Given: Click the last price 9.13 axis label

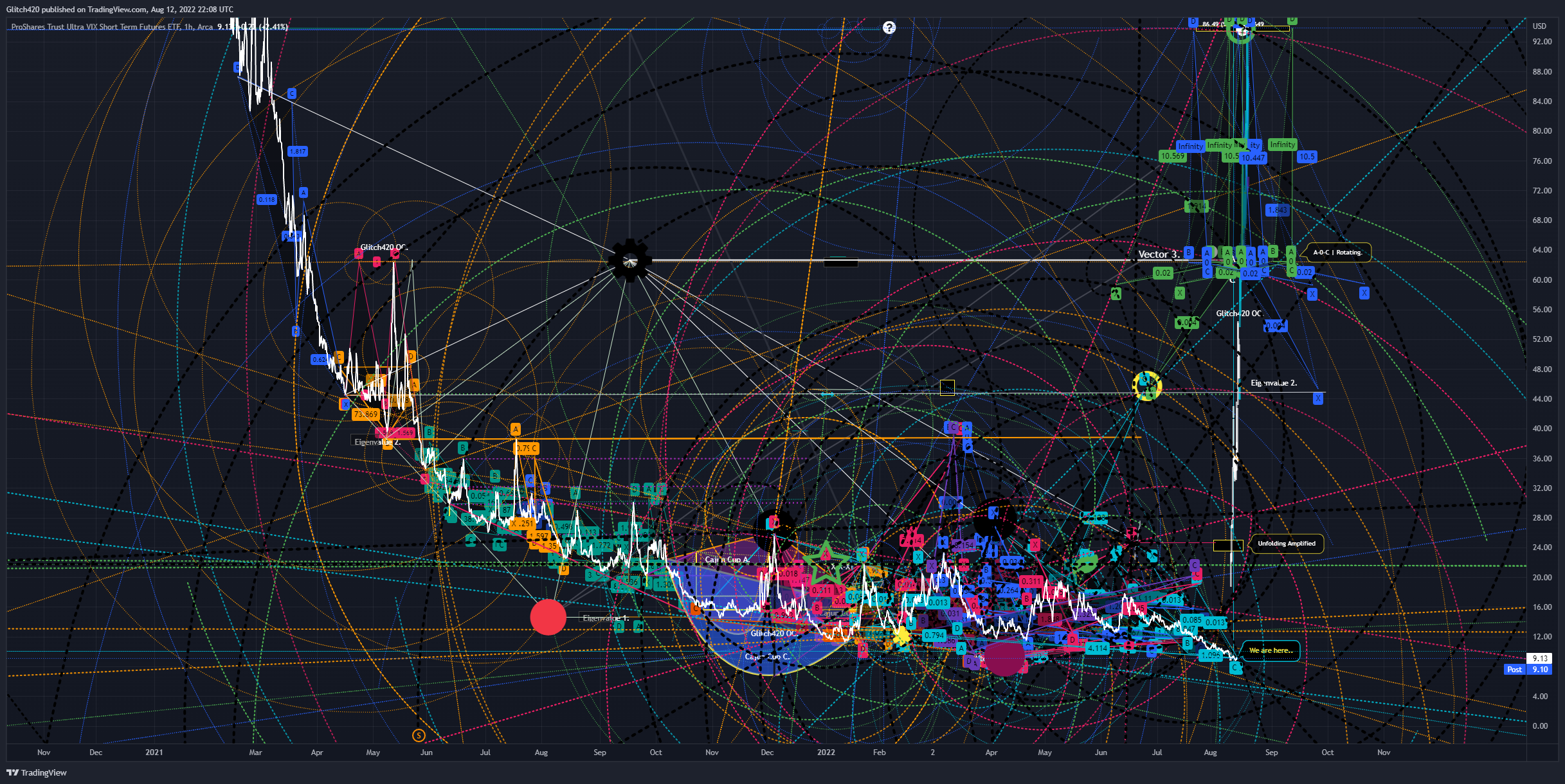Looking at the screenshot, I should pos(1540,659).
